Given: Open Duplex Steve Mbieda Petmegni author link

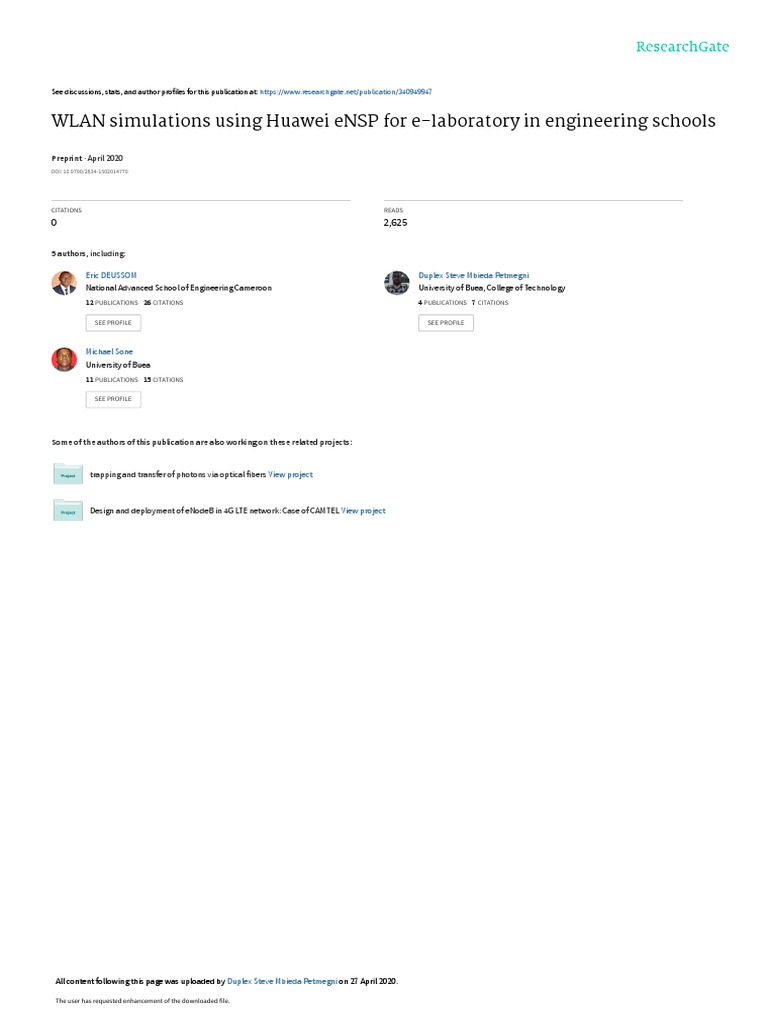Looking at the screenshot, I should click(x=473, y=276).
